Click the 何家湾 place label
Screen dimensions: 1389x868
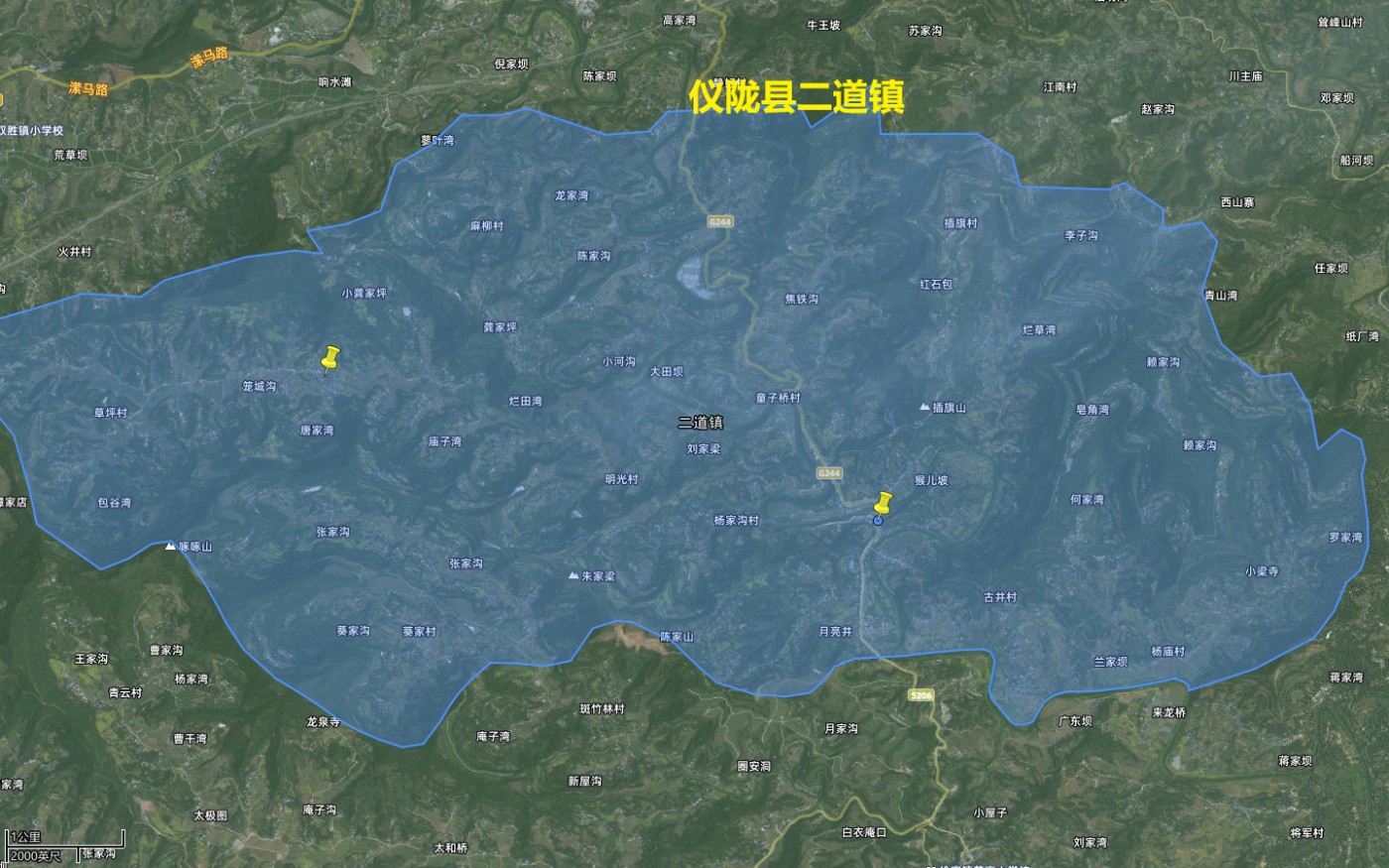pos(1086,500)
